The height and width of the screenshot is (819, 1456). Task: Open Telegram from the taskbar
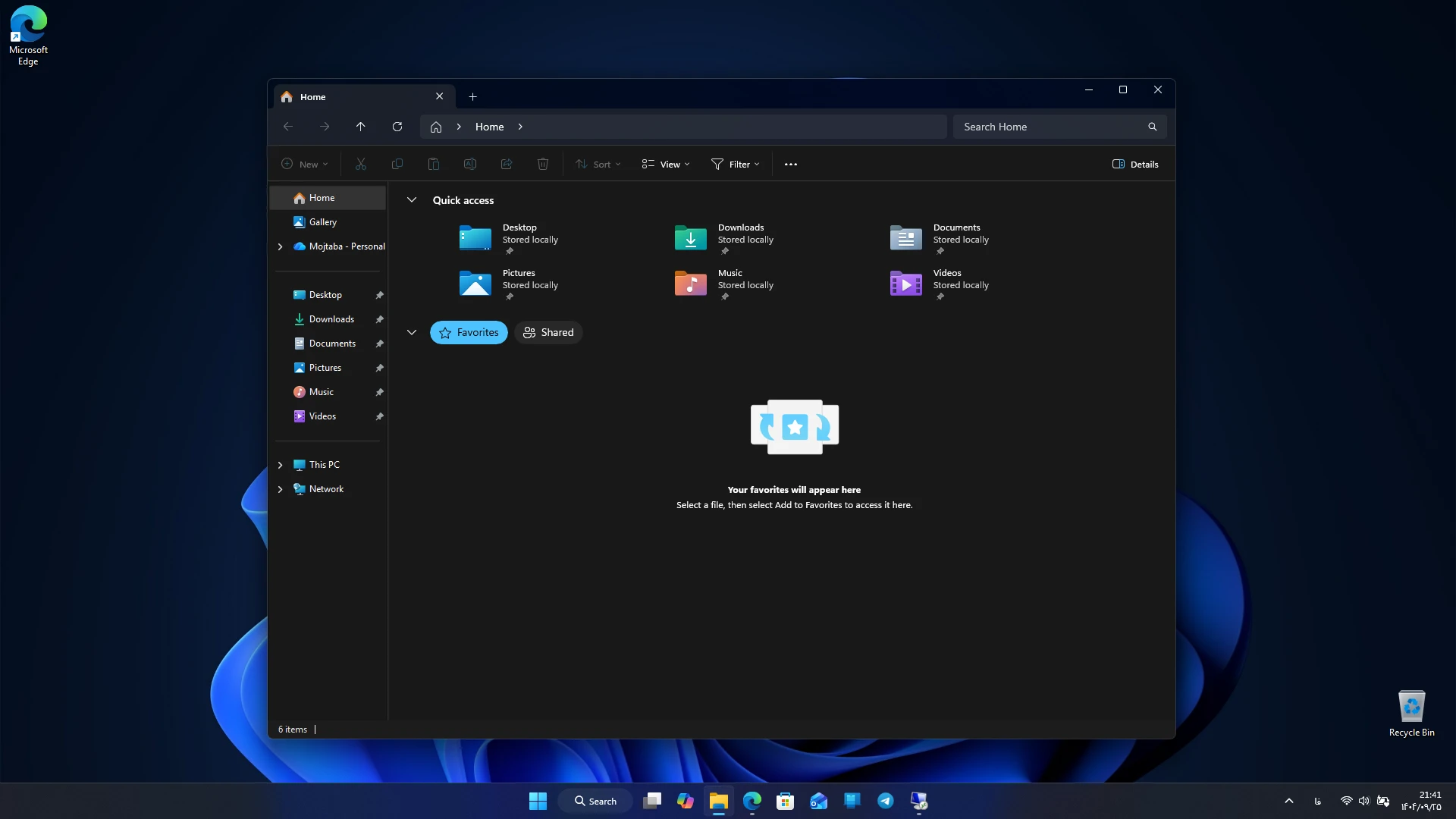[885, 801]
